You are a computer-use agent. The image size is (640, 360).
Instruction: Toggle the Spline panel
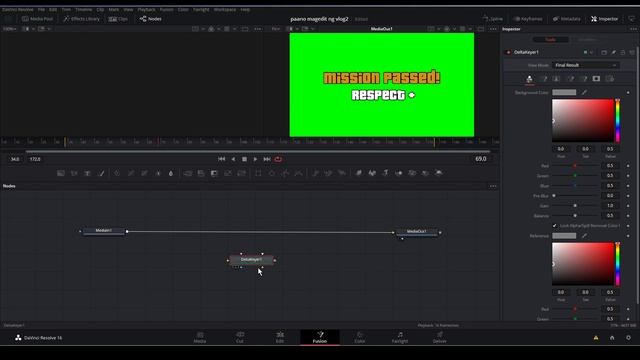[493, 19]
